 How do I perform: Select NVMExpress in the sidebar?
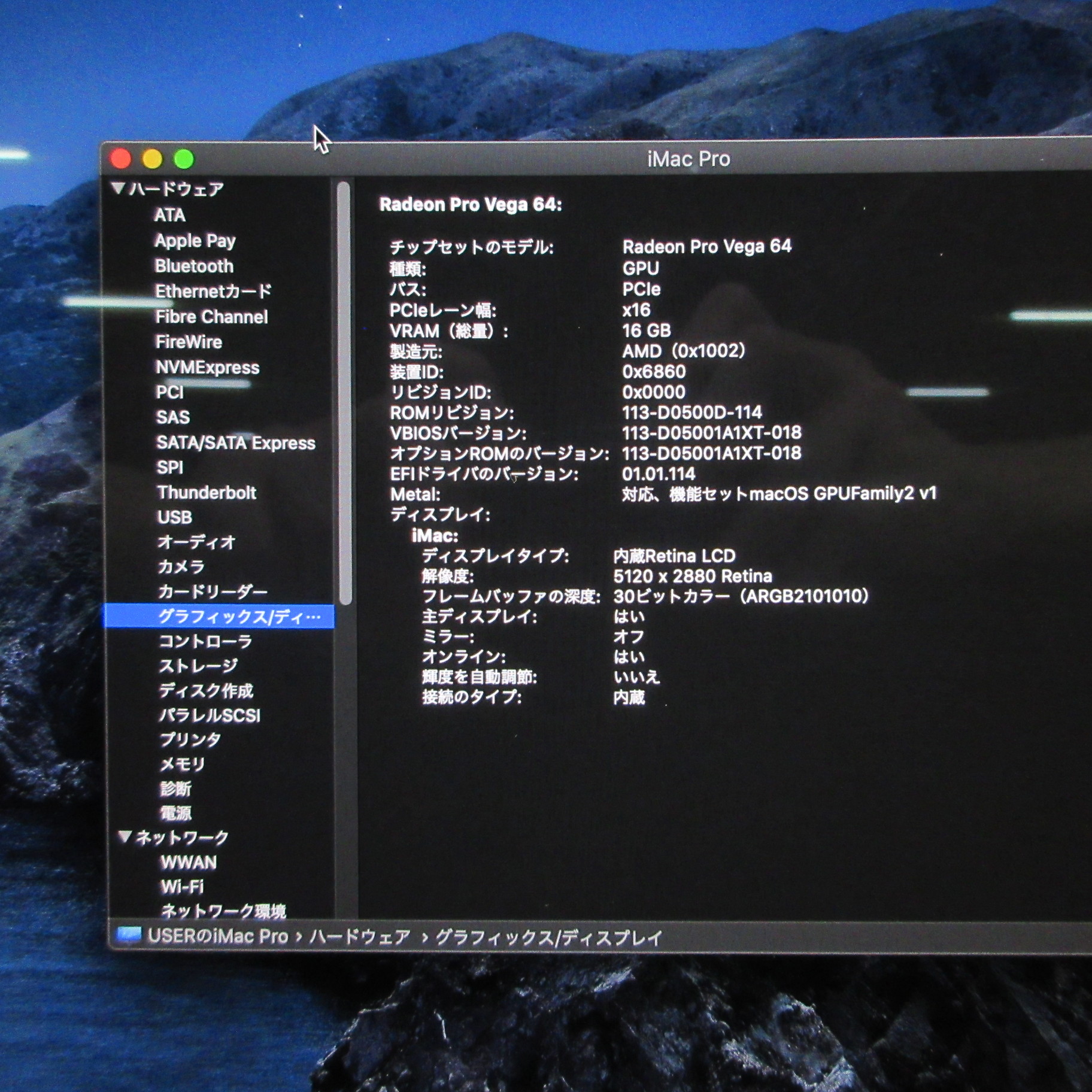207,367
